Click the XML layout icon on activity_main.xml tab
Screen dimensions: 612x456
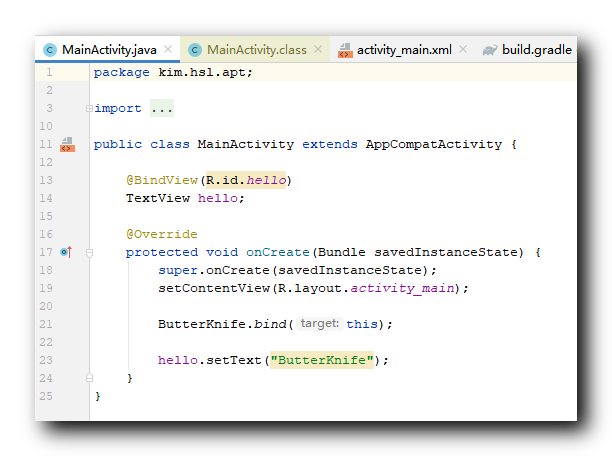[x=345, y=50]
